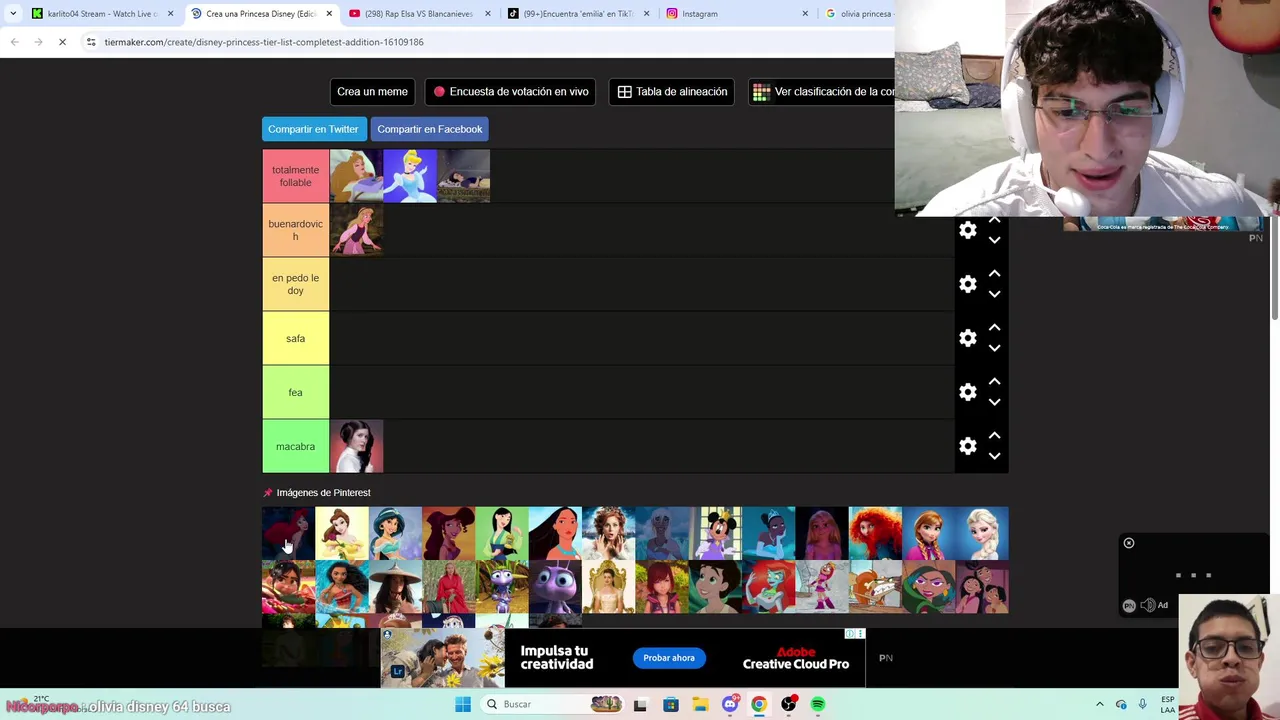Stop page loading in browser toolbar
This screenshot has height=720, width=1280.
[62, 42]
